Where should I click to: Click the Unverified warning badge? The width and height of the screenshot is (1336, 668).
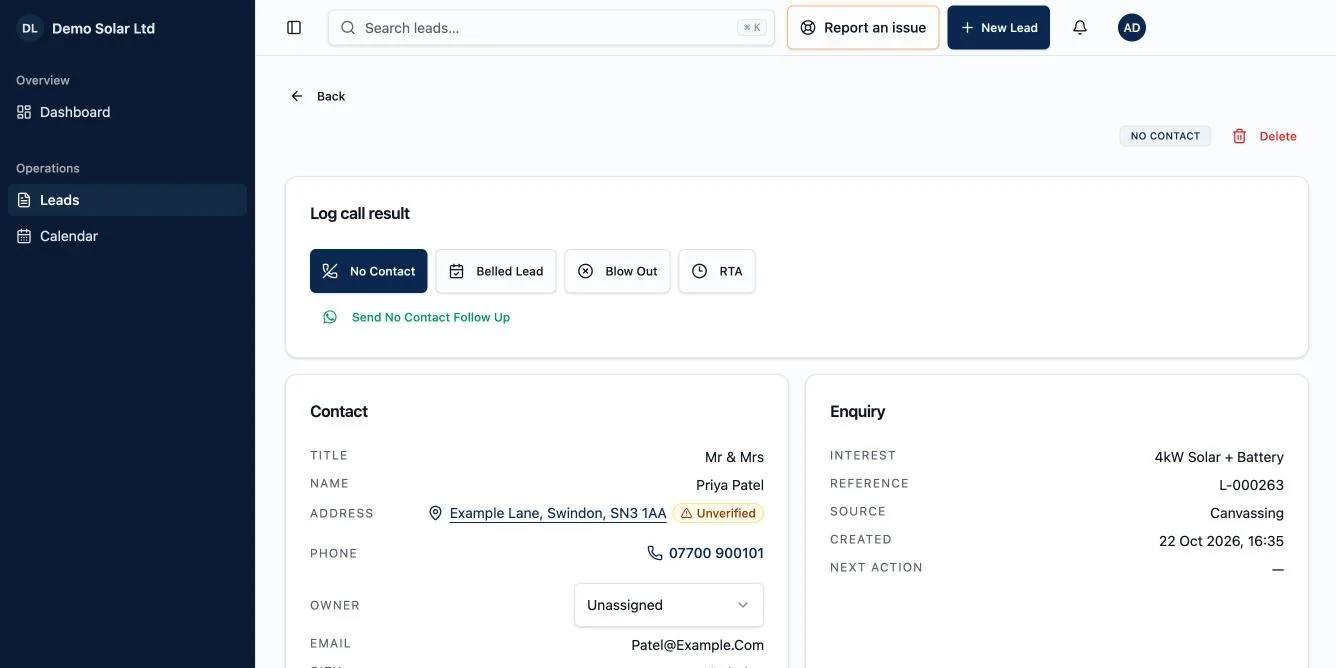pos(718,513)
